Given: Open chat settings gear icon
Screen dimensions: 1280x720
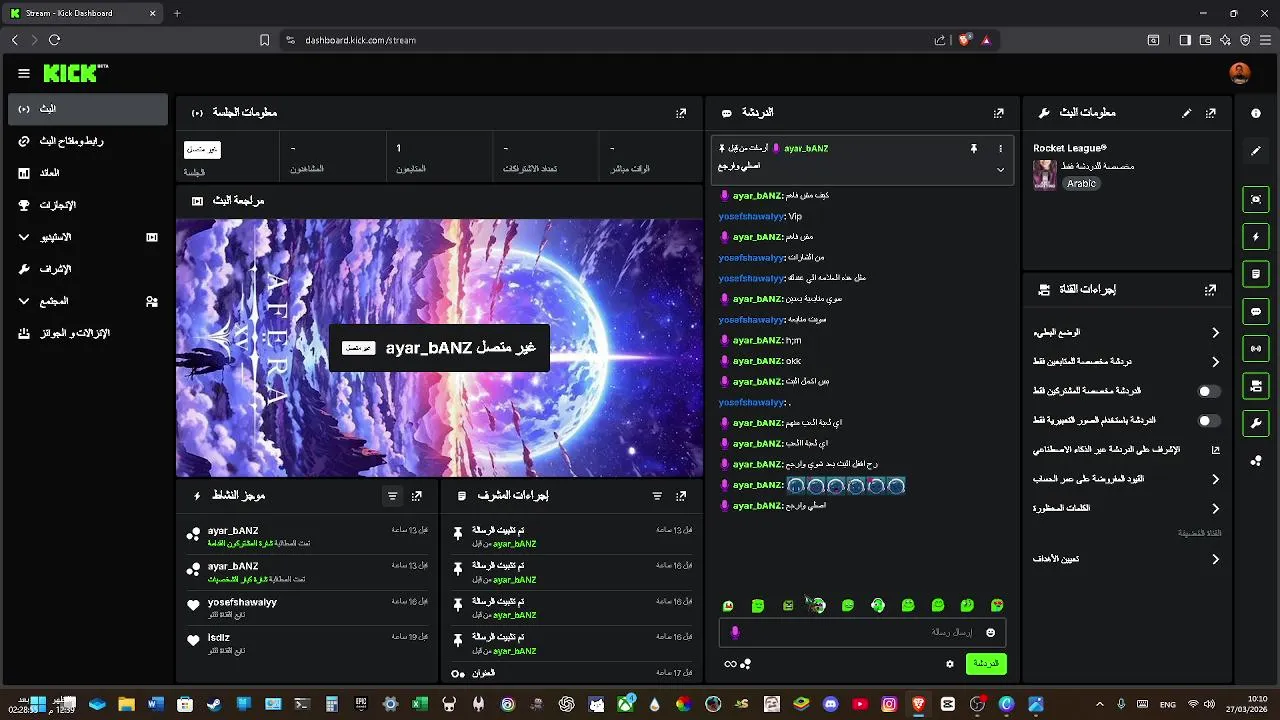Looking at the screenshot, I should (x=950, y=664).
